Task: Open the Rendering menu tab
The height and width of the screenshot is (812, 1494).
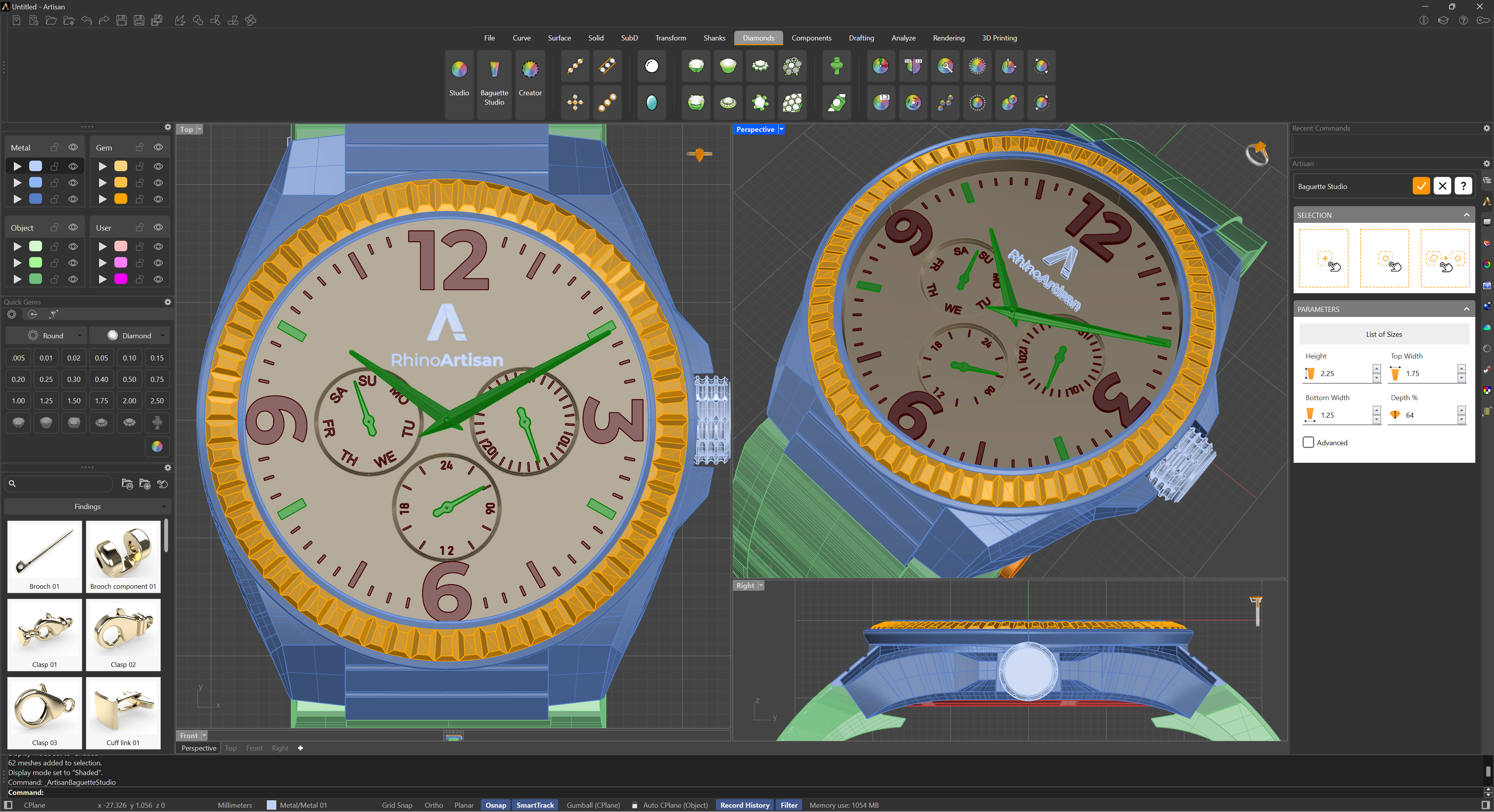Action: [x=948, y=38]
